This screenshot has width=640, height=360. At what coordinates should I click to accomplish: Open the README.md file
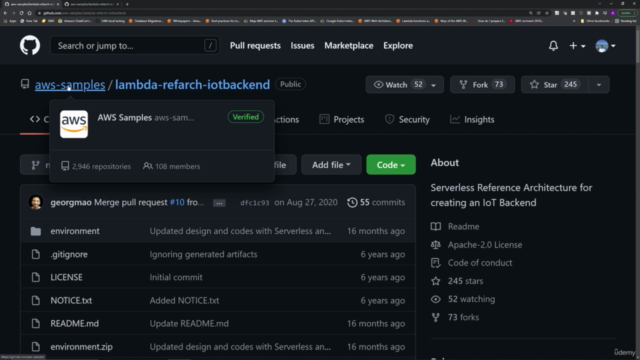coord(75,323)
